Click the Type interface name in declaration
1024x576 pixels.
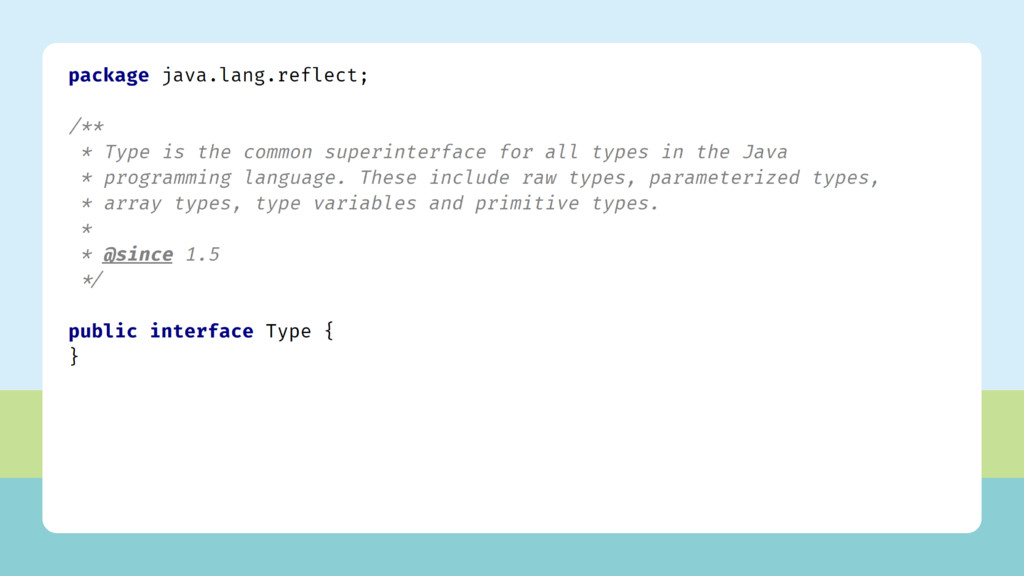tap(288, 332)
